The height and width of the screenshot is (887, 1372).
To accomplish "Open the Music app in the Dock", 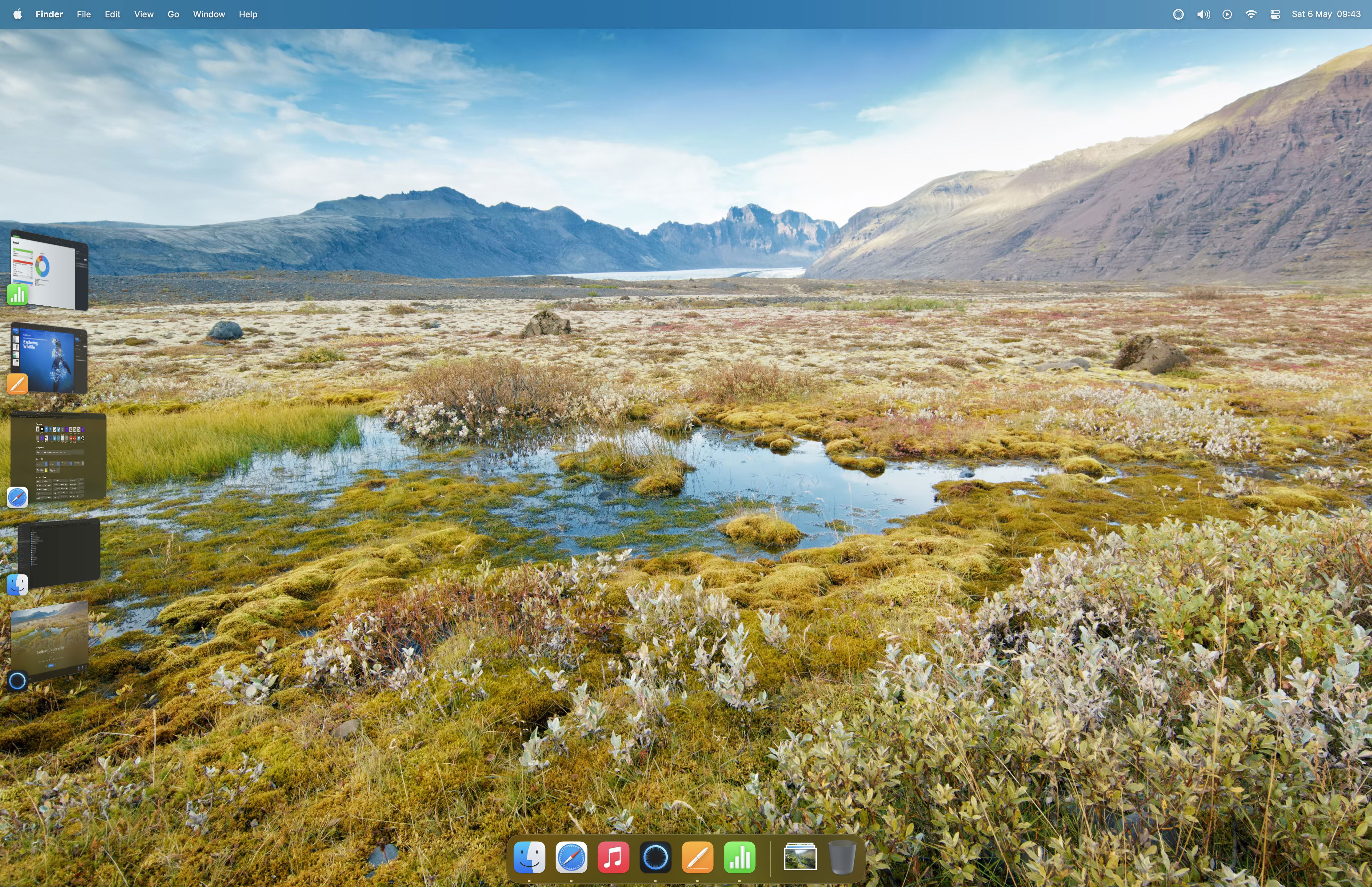I will click(613, 857).
